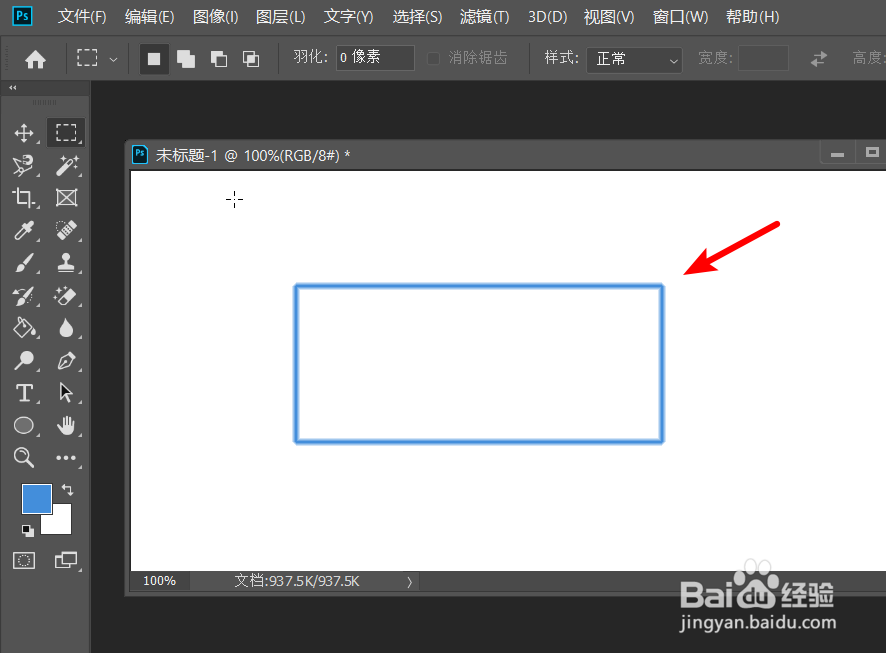Click the blue foreground color swatch

[35, 497]
